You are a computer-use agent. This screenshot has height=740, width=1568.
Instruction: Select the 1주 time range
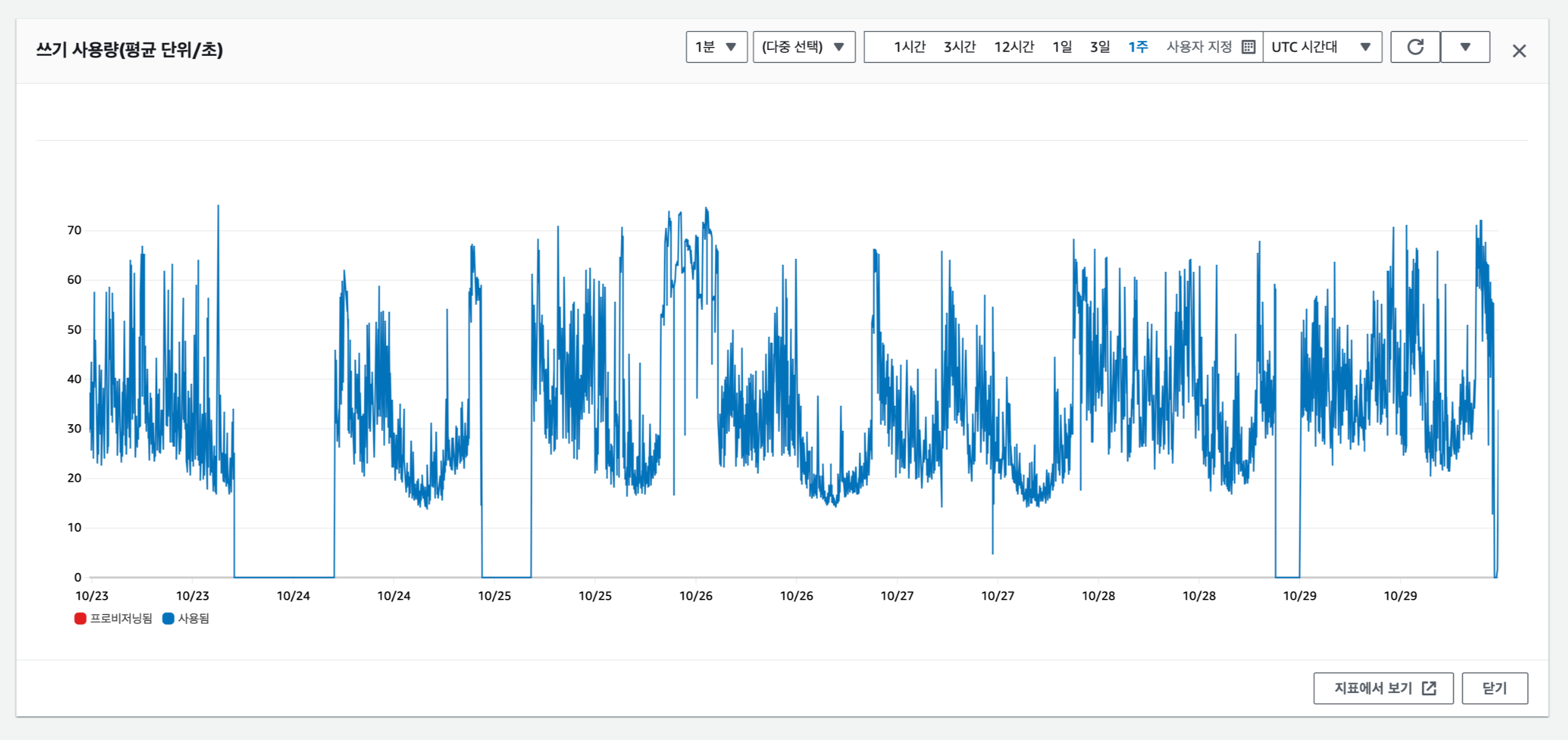pyautogui.click(x=1137, y=47)
